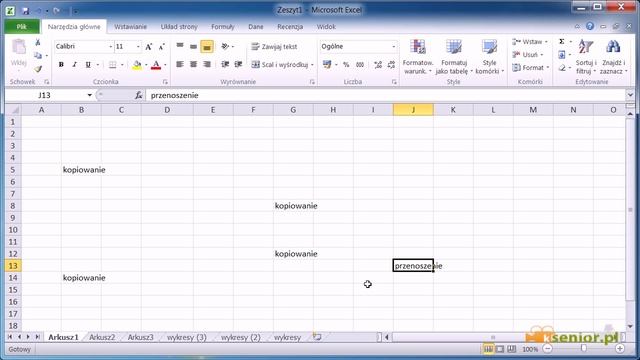This screenshot has height=360, width=640.
Task: Decrease decimal places icon
Action: tap(391, 64)
